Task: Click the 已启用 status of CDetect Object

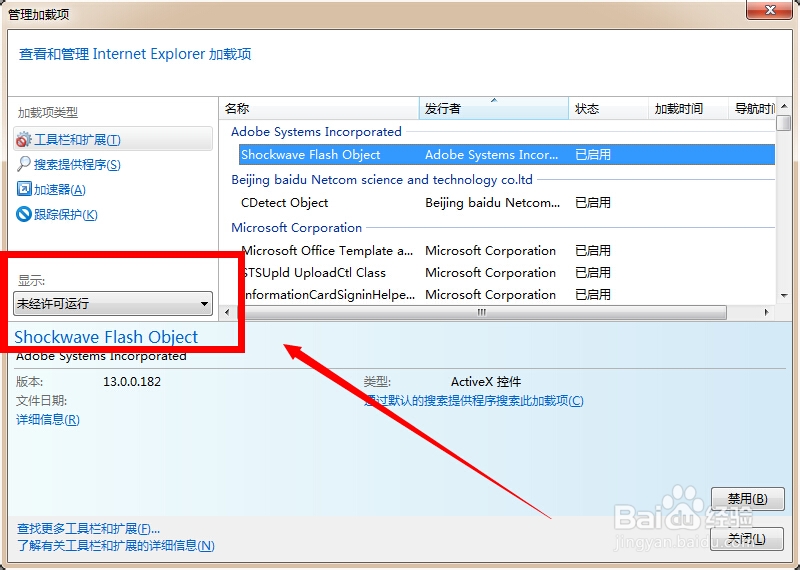Action: point(593,203)
